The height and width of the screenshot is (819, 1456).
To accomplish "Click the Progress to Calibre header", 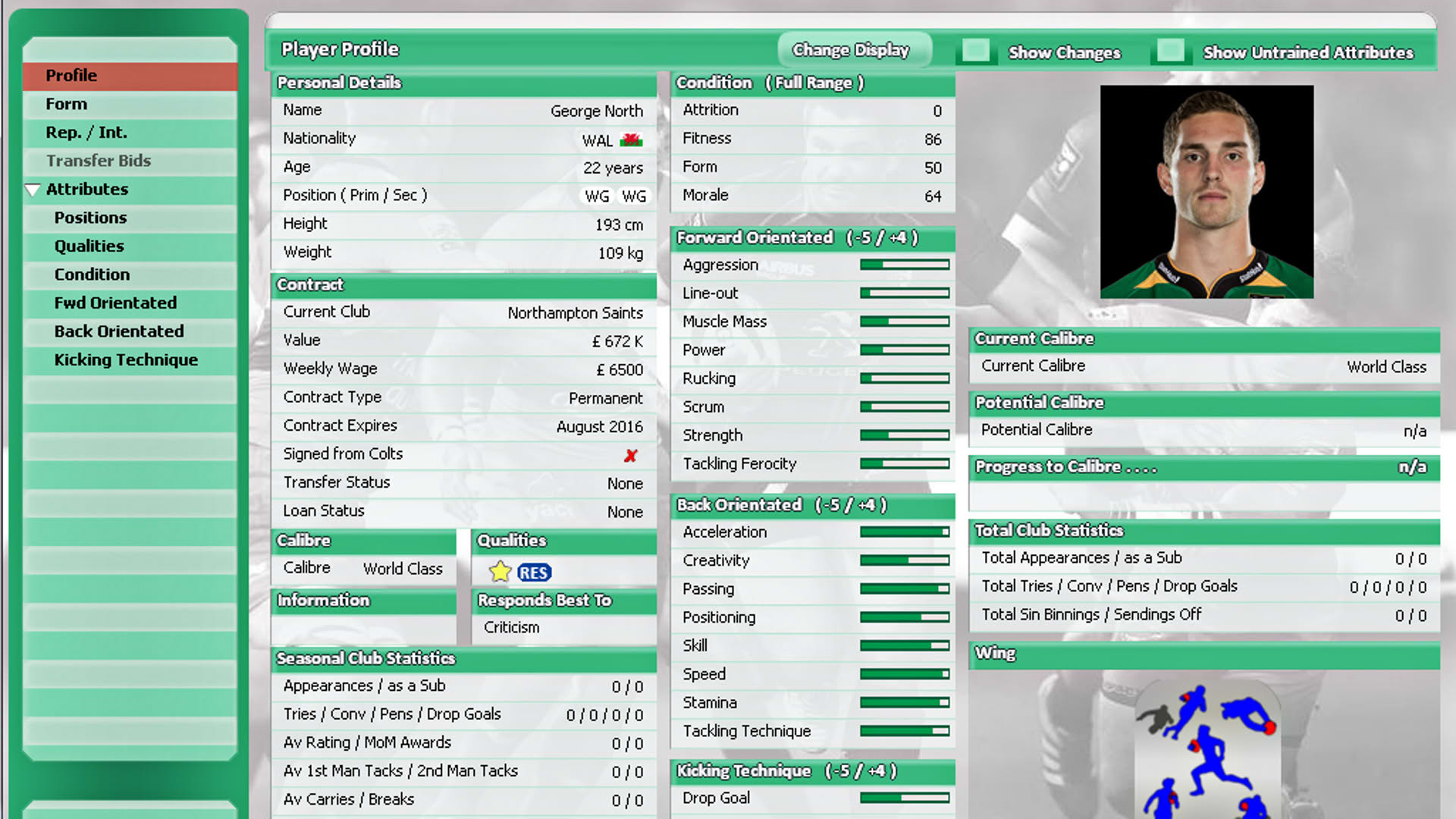I will (x=1204, y=467).
